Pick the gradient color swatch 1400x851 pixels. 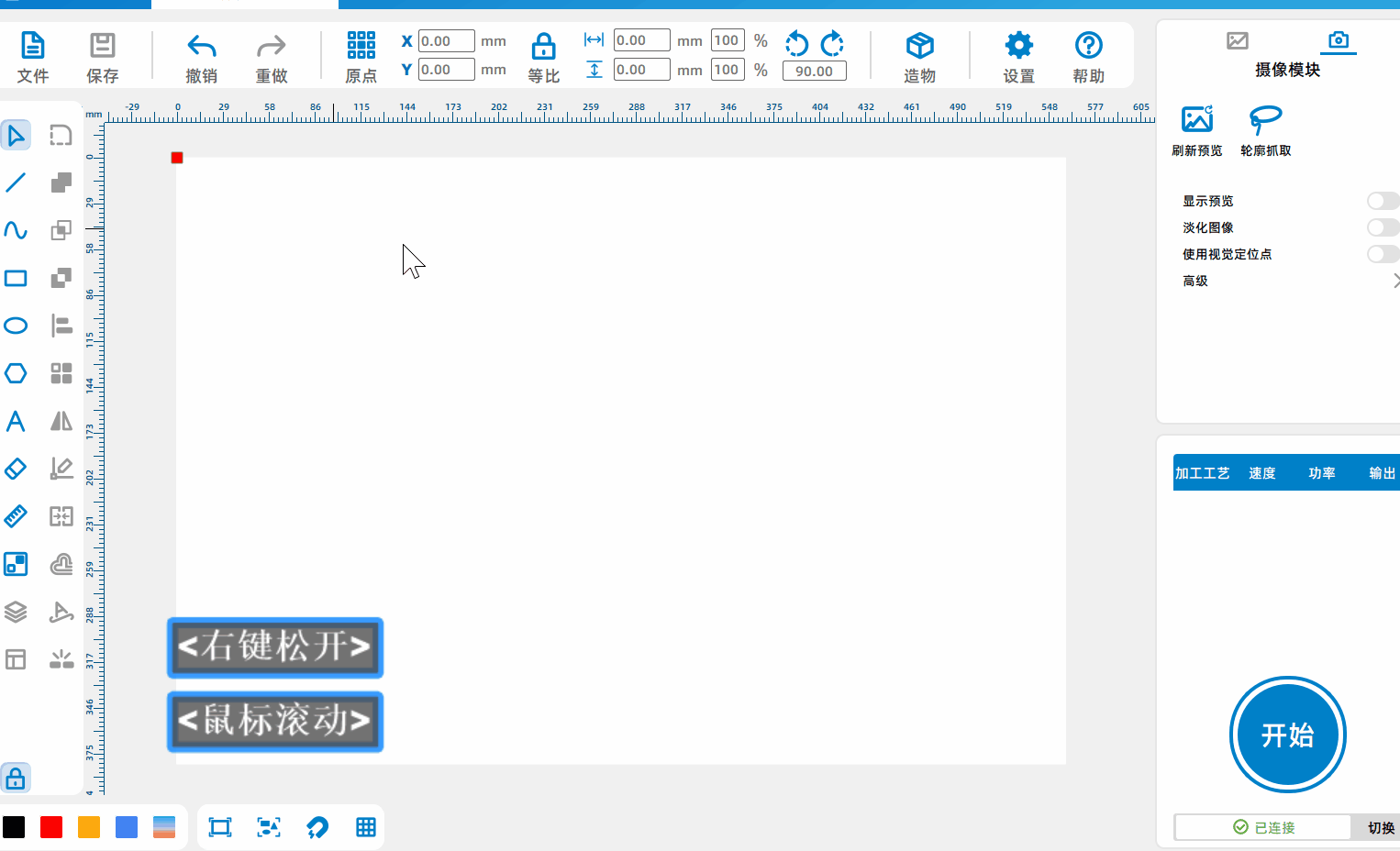(x=164, y=827)
